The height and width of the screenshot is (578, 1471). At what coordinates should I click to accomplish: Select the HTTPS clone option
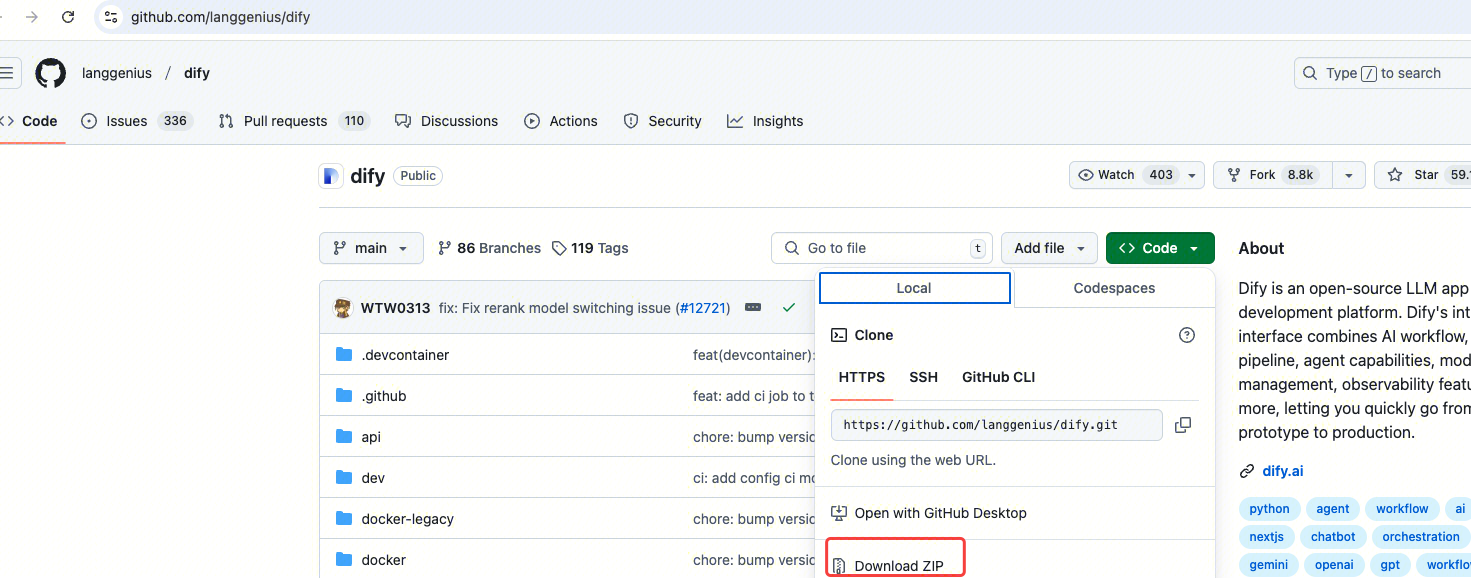[862, 377]
